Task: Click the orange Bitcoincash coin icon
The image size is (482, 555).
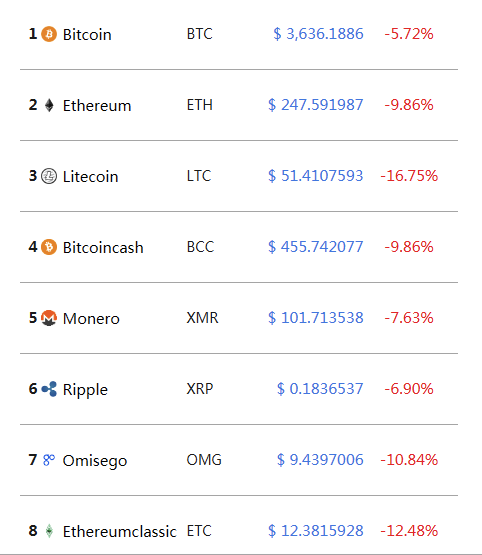Action: tap(49, 247)
